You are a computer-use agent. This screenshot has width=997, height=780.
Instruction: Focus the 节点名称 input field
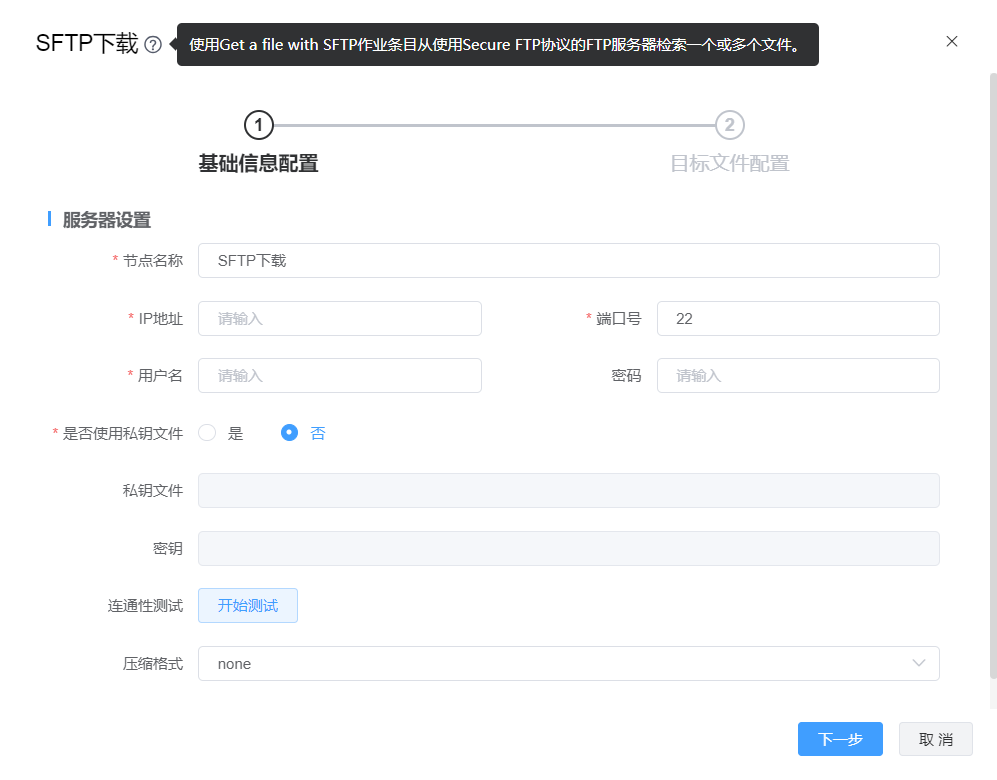point(568,261)
